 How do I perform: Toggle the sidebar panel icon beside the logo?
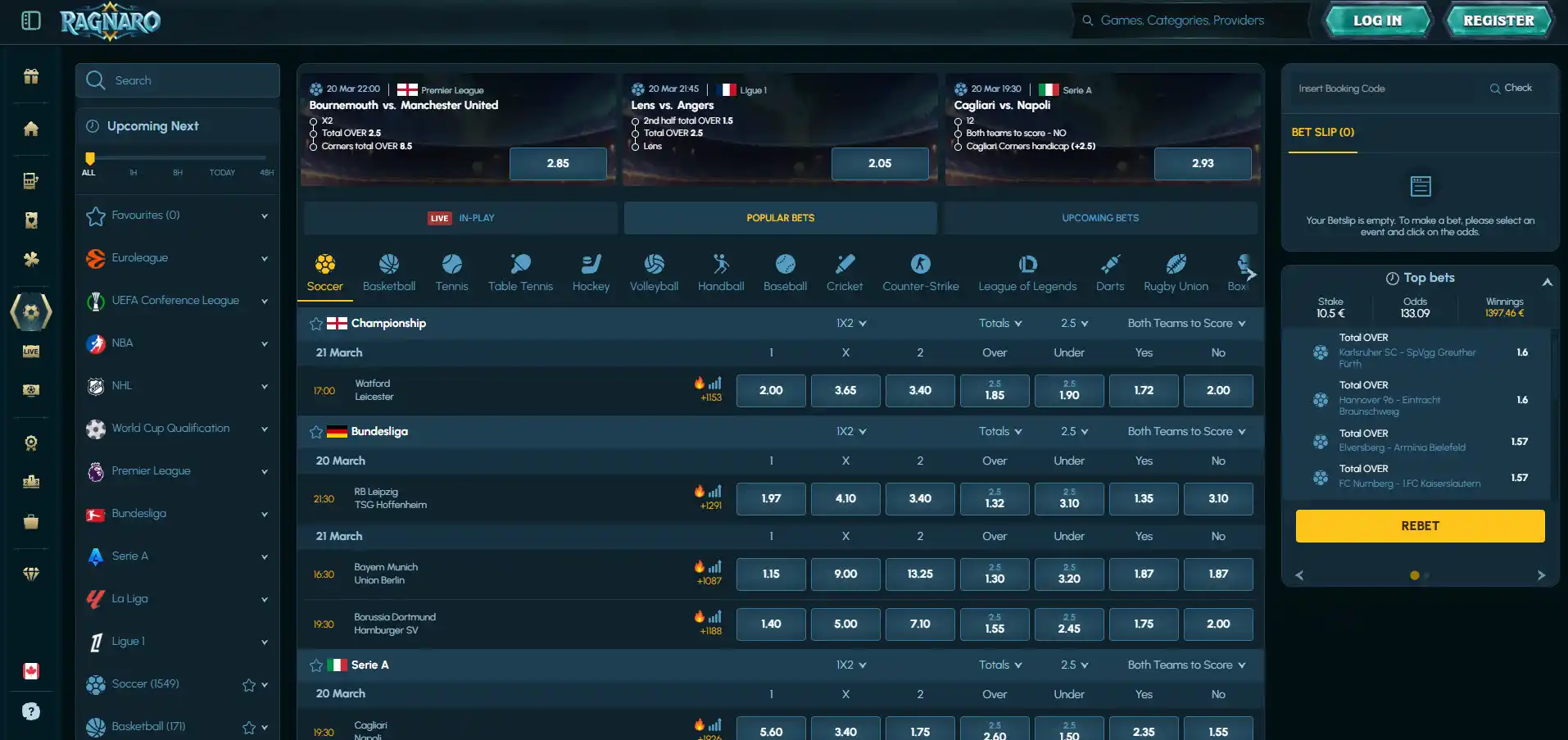[x=31, y=20]
